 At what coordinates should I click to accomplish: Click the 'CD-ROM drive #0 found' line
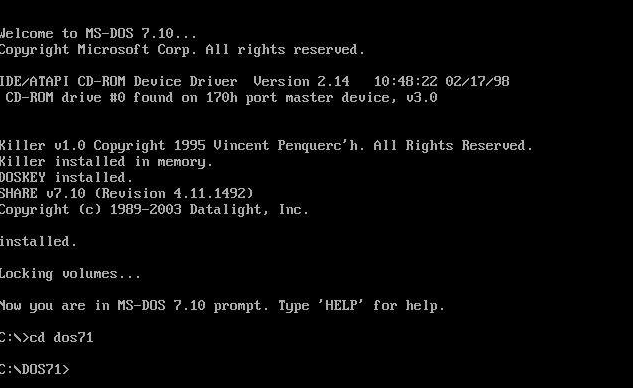221,98
